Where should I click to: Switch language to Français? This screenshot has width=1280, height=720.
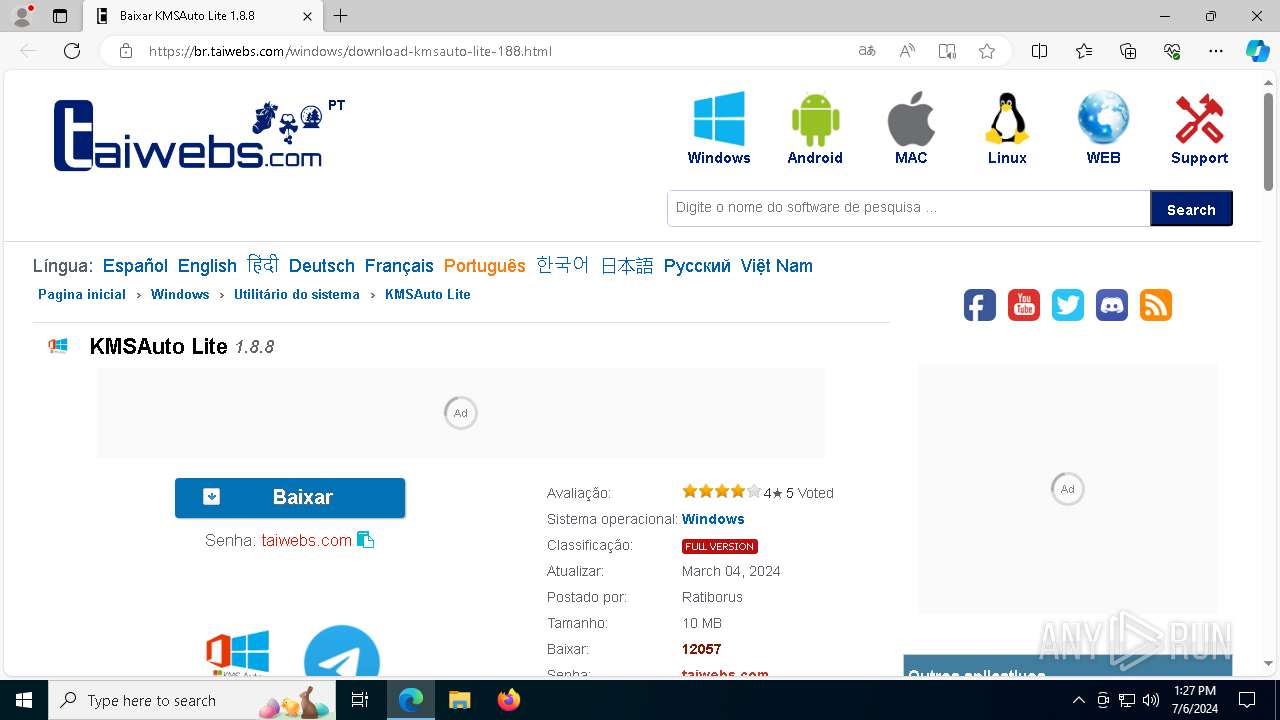tap(399, 266)
